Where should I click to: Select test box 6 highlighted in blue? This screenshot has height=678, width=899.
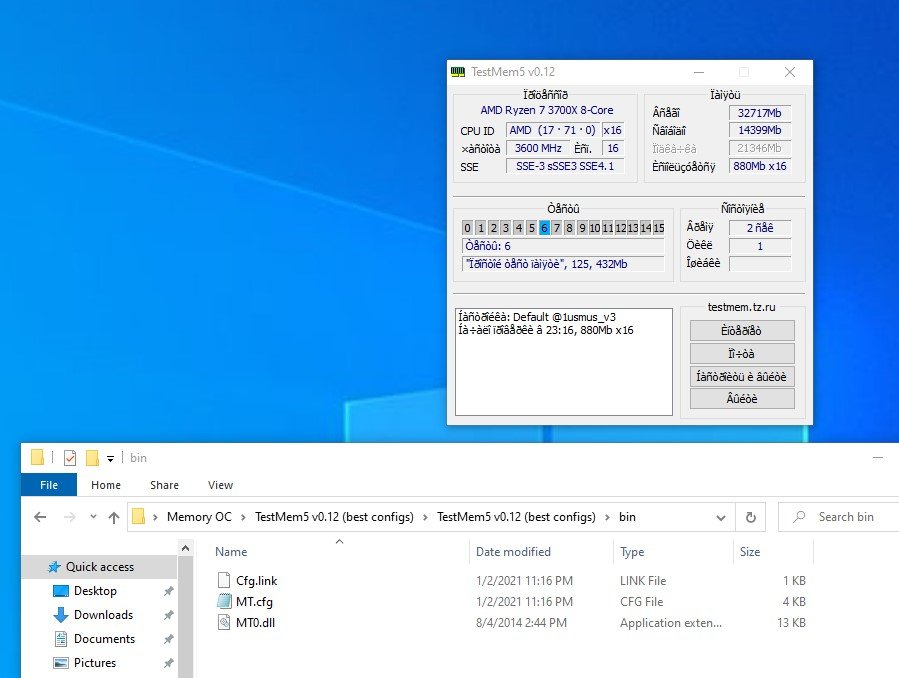[x=544, y=228]
